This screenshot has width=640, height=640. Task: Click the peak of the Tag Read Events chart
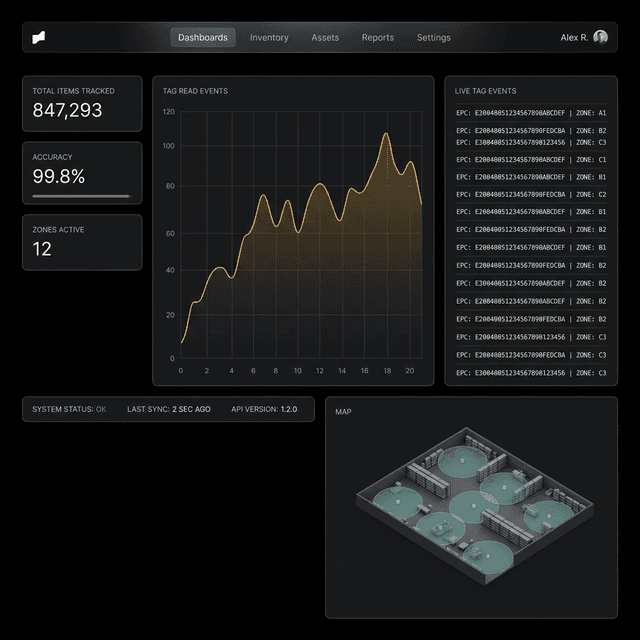pyautogui.click(x=385, y=134)
